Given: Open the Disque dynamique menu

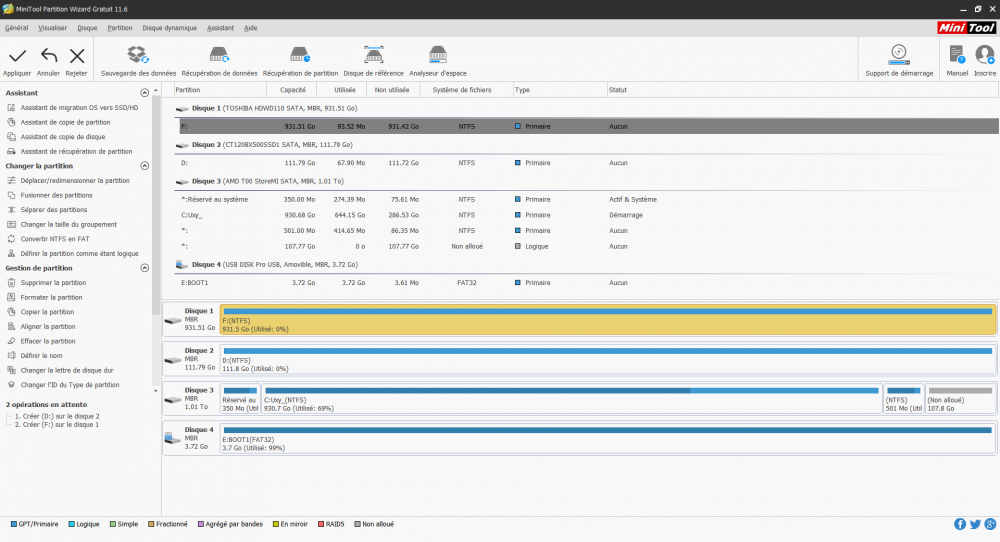Looking at the screenshot, I should pos(170,28).
